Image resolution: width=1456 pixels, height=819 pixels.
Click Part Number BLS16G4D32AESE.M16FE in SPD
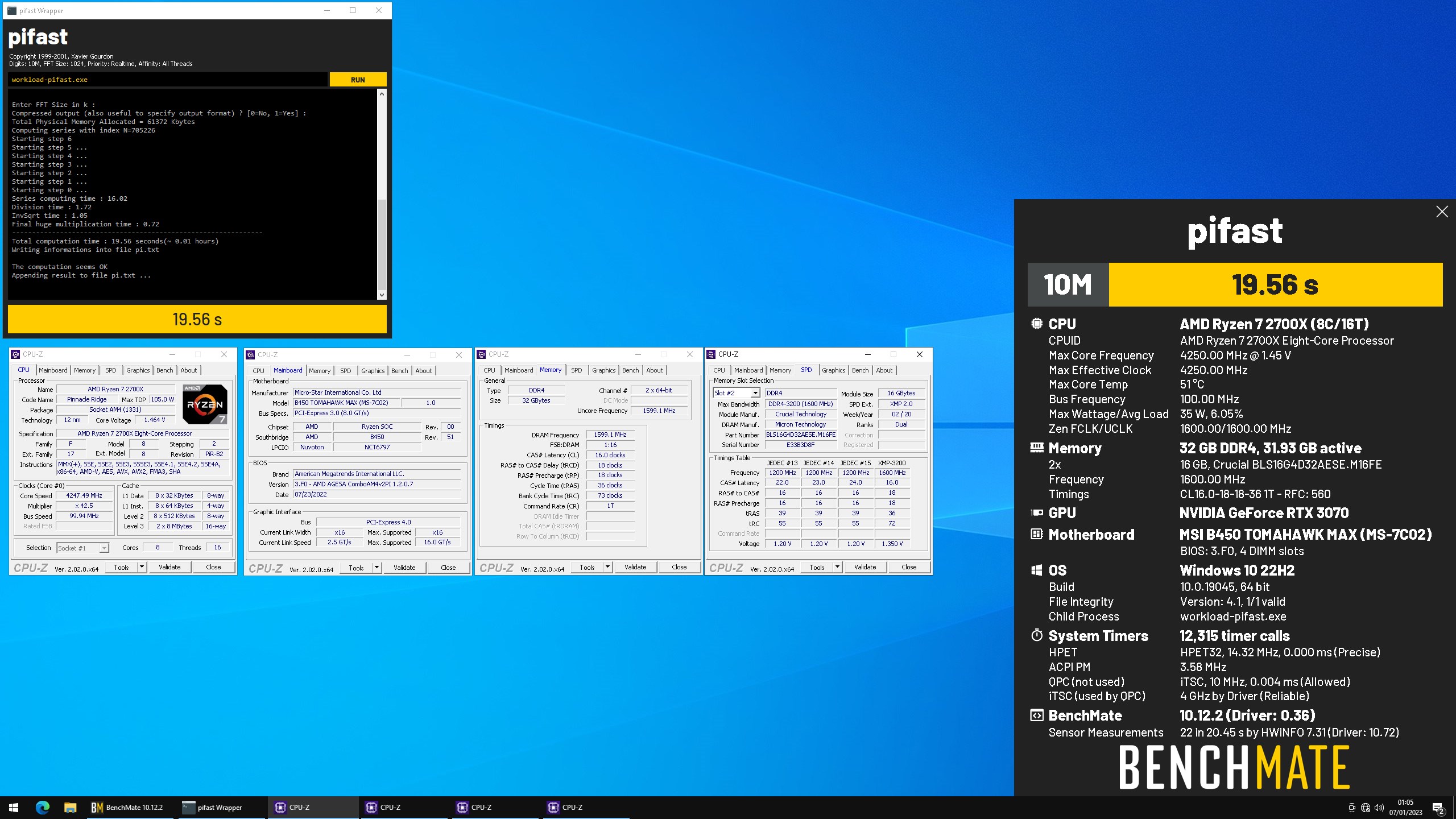tap(801, 435)
